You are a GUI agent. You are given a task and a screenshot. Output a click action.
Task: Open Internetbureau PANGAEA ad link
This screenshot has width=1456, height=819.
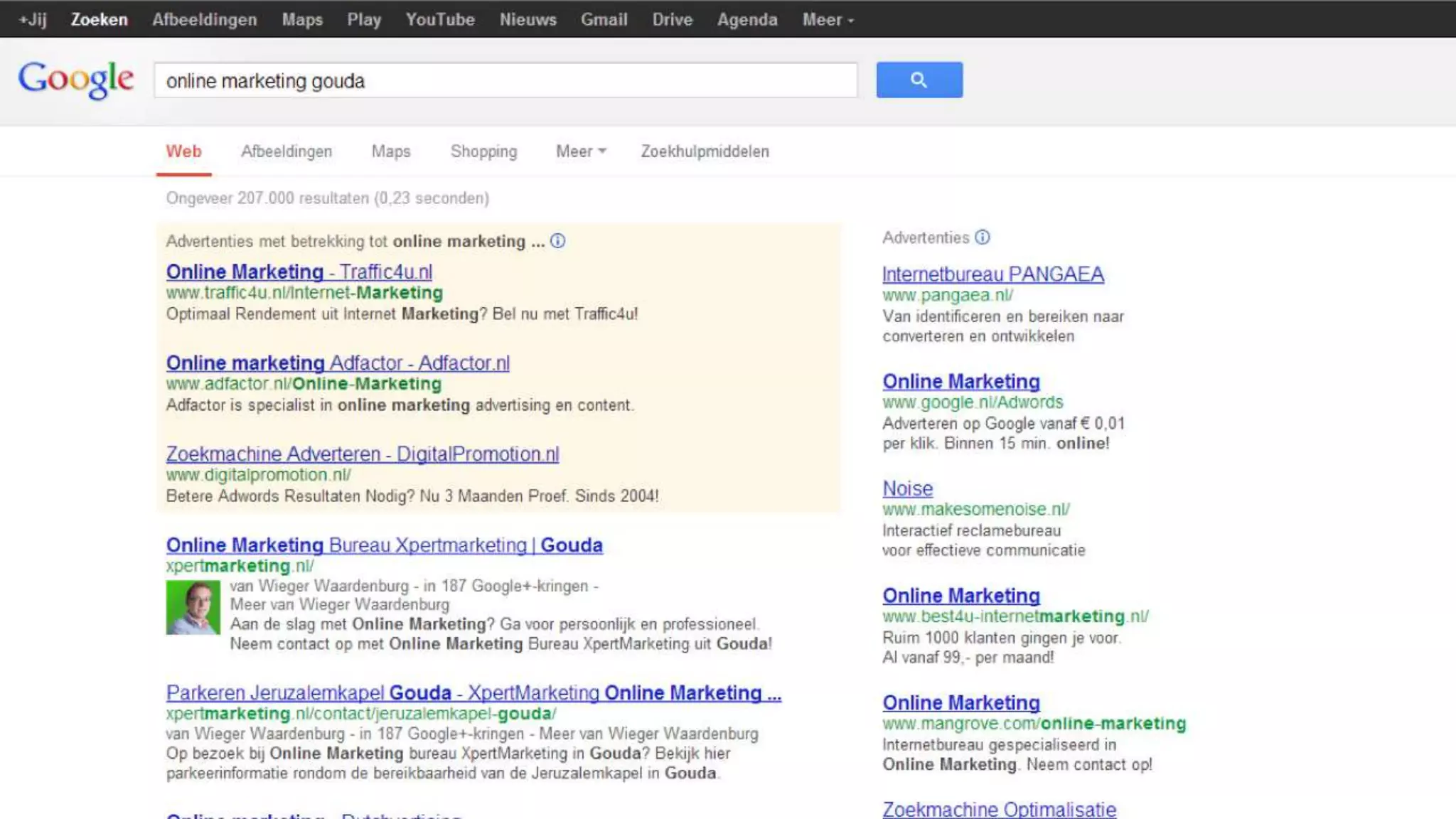(x=992, y=274)
